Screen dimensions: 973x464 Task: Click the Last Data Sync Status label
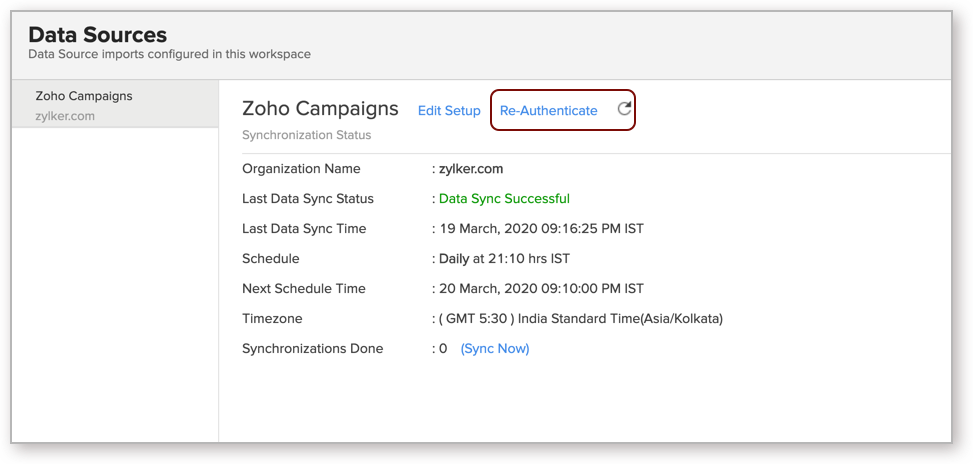(x=308, y=199)
